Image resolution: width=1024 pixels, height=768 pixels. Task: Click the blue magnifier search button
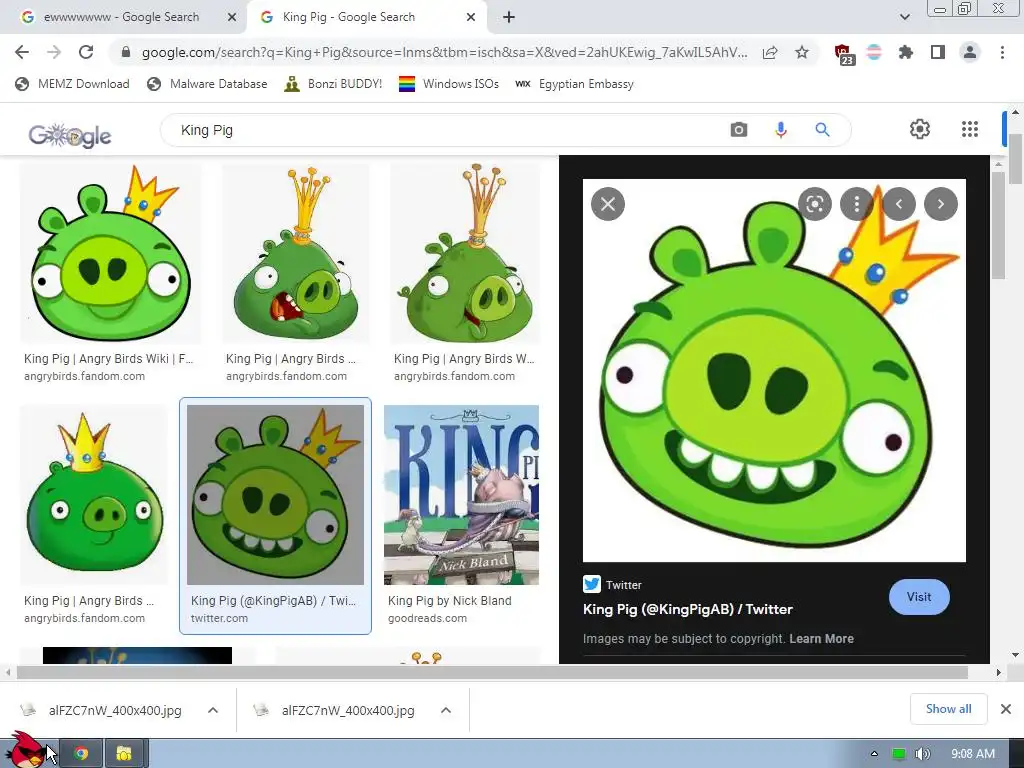tap(822, 130)
